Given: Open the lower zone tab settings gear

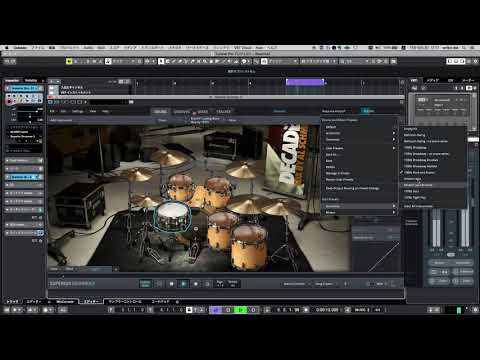Looking at the screenshot, I should (177, 301).
